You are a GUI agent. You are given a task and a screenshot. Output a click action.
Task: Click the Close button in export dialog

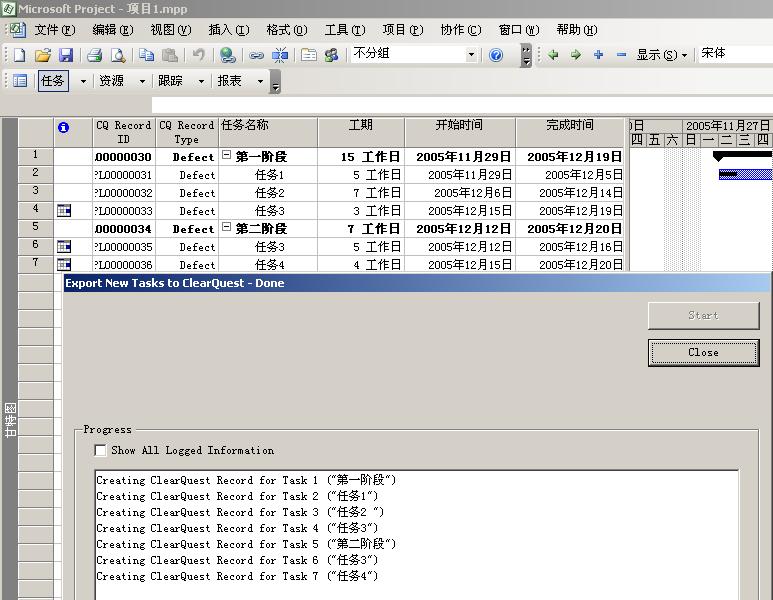pos(703,353)
